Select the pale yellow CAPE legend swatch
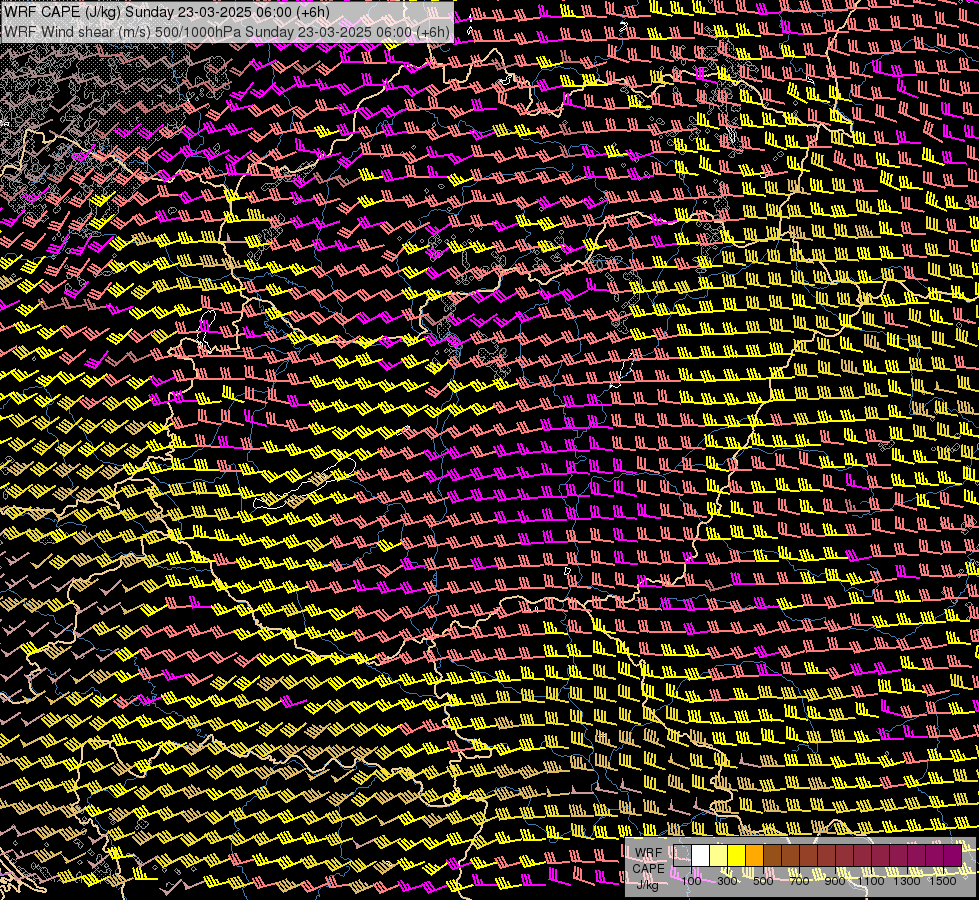The height and width of the screenshot is (900, 979). (719, 856)
